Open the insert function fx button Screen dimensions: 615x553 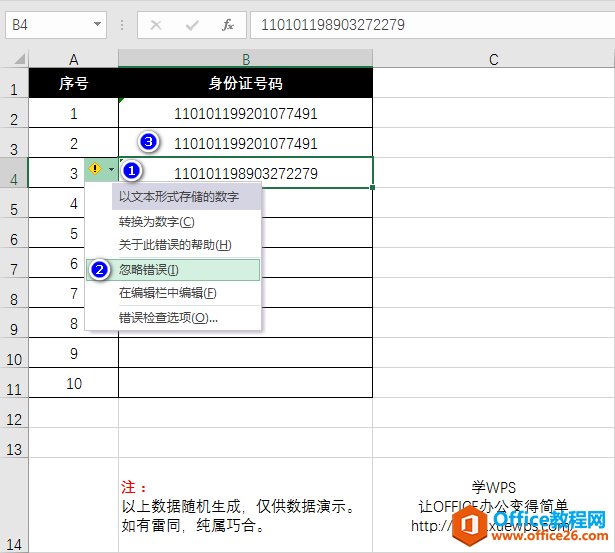pos(228,25)
